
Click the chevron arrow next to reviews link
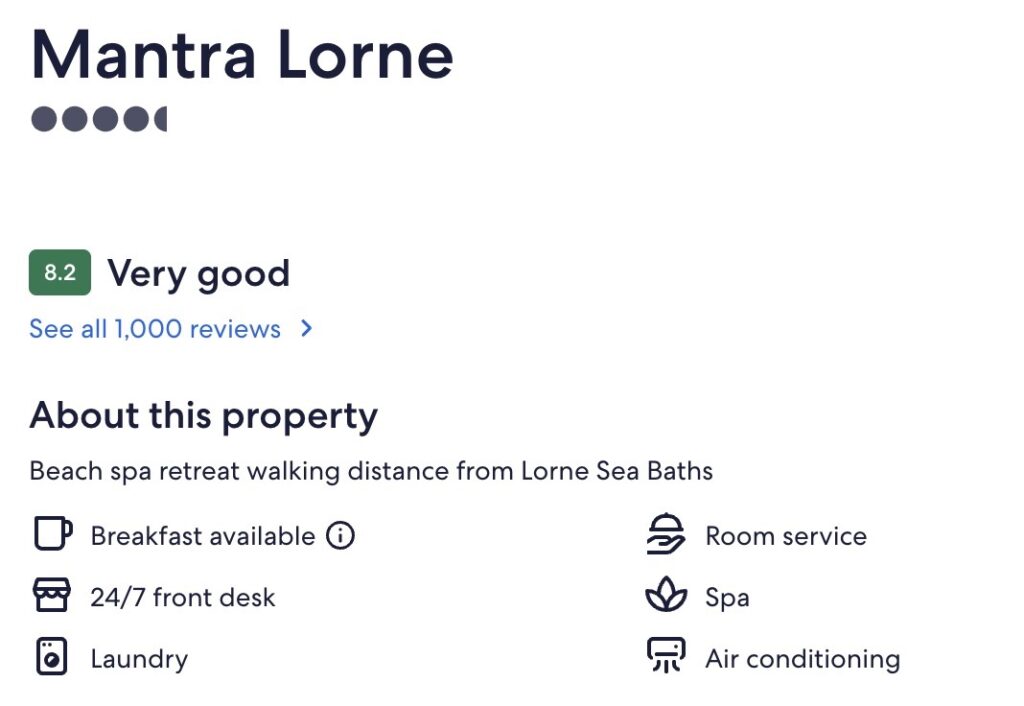click(x=307, y=328)
